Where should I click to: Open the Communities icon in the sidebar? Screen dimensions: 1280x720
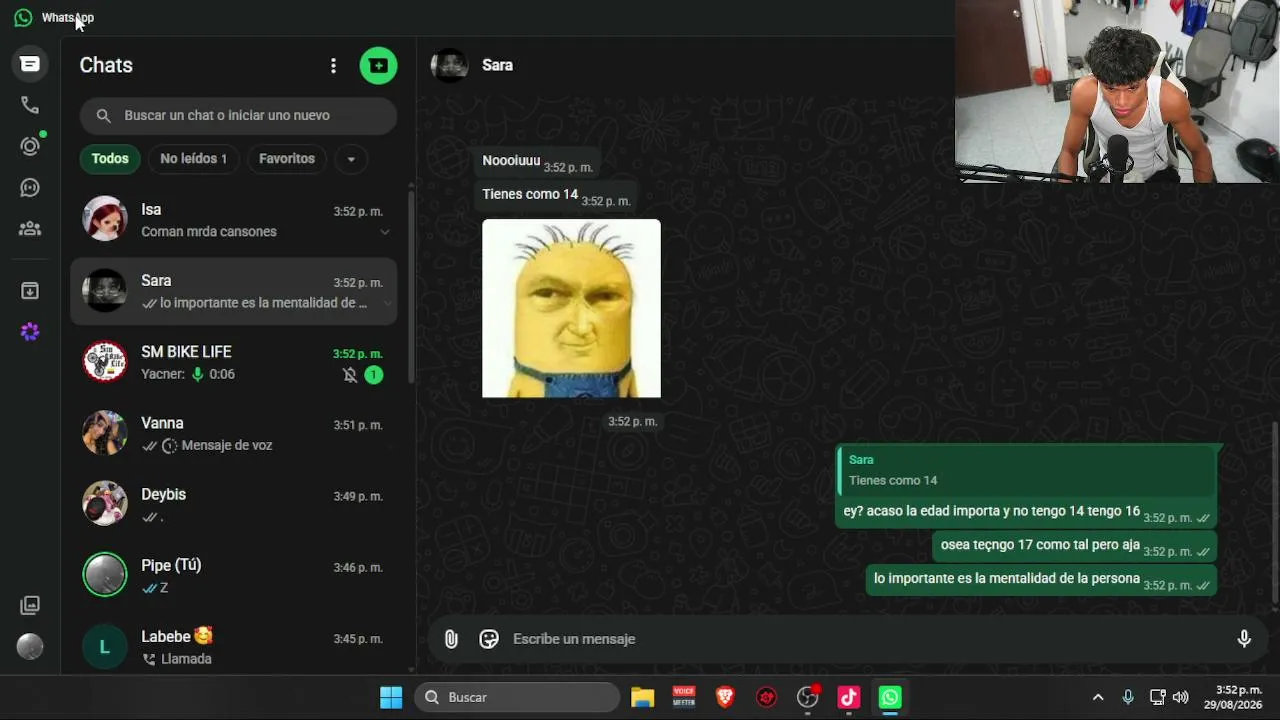pos(30,229)
